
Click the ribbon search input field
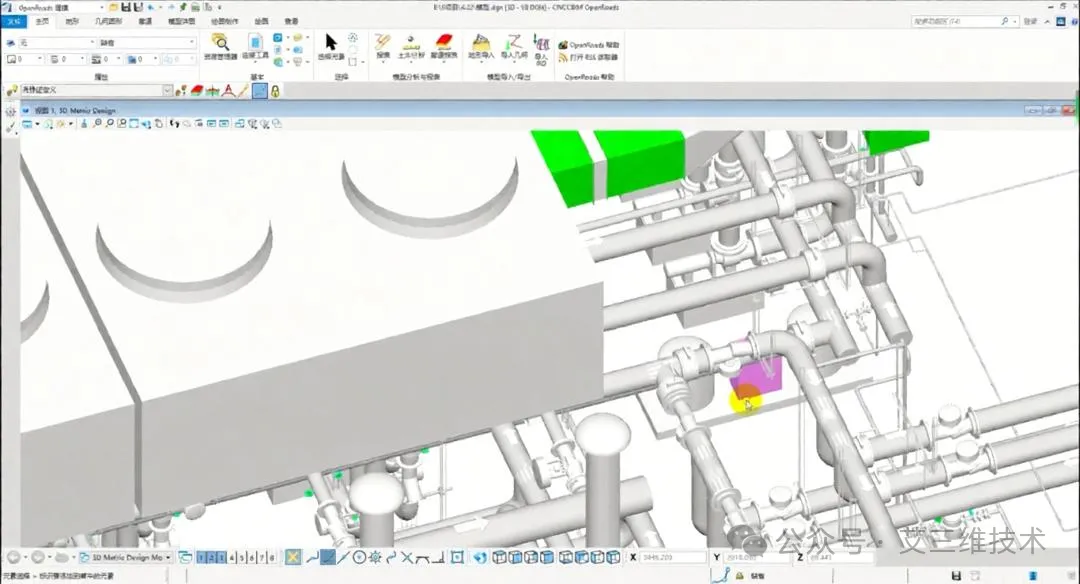click(x=955, y=21)
